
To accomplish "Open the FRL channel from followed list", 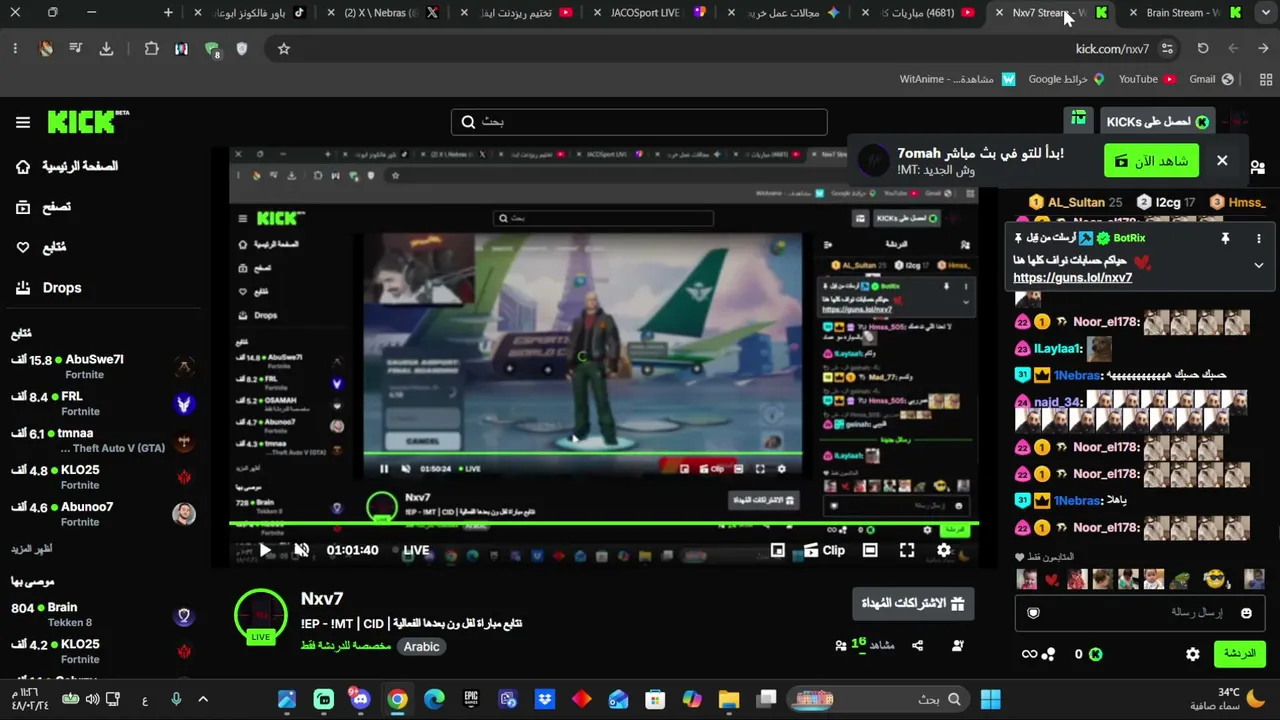I will pyautogui.click(x=102, y=404).
